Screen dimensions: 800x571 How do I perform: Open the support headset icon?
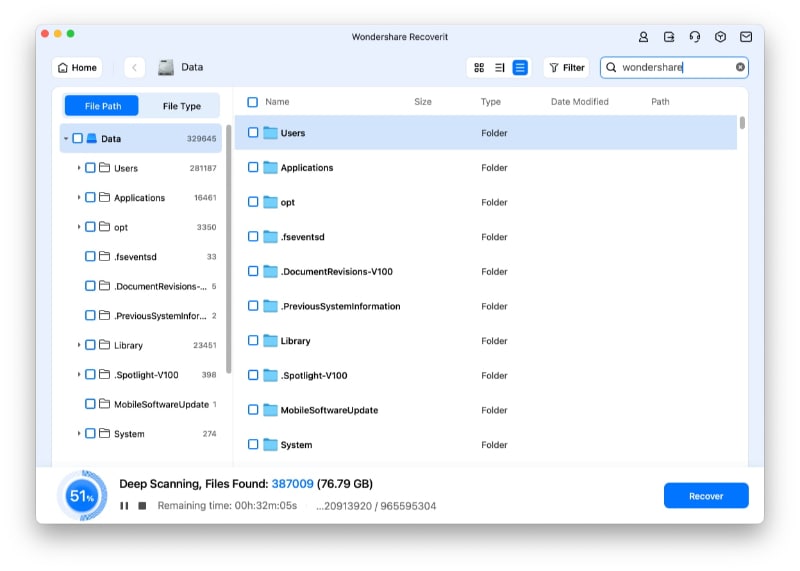(694, 37)
